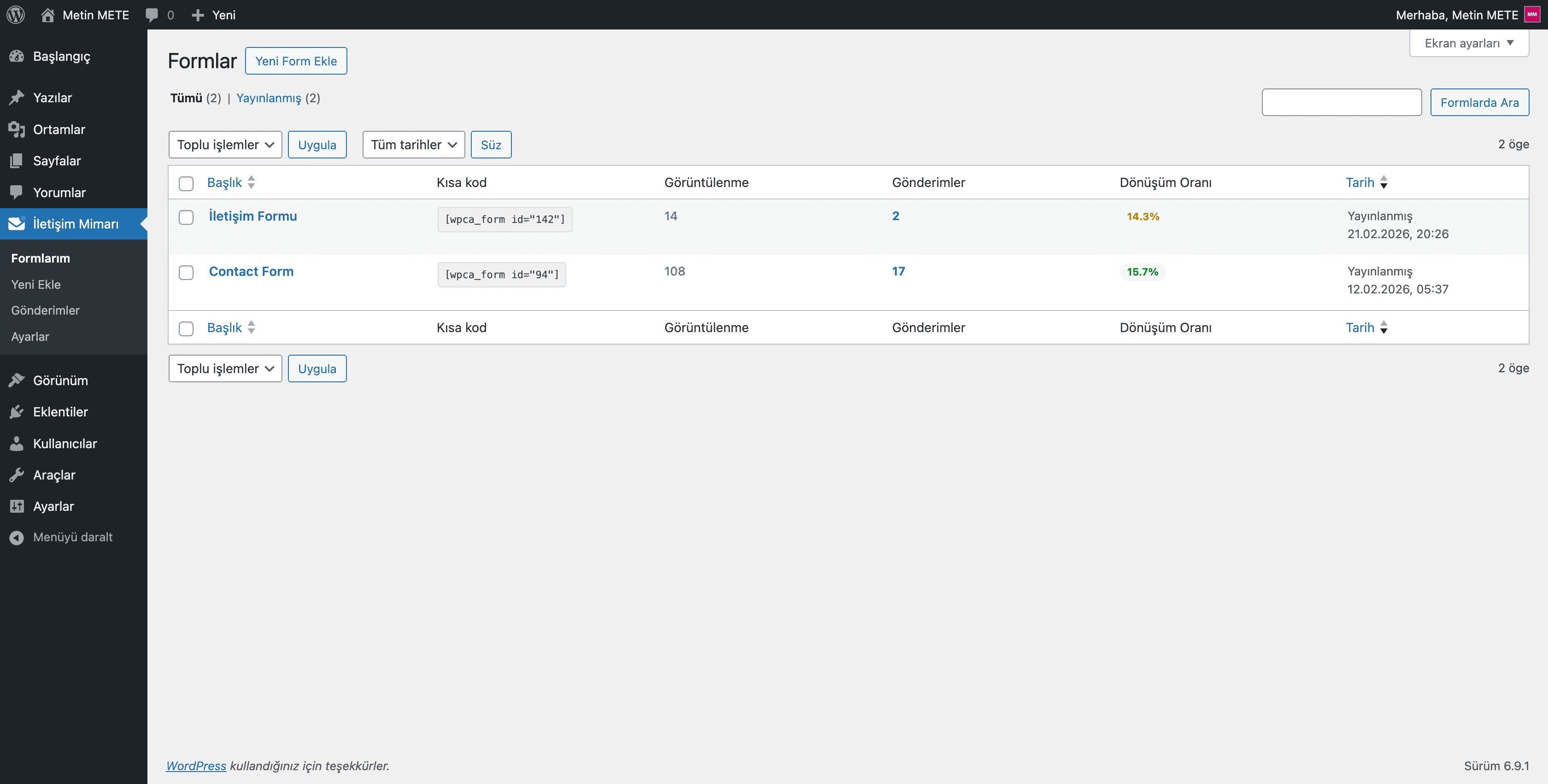Open the Ortamlar media icon
The image size is (1548, 784).
point(16,129)
